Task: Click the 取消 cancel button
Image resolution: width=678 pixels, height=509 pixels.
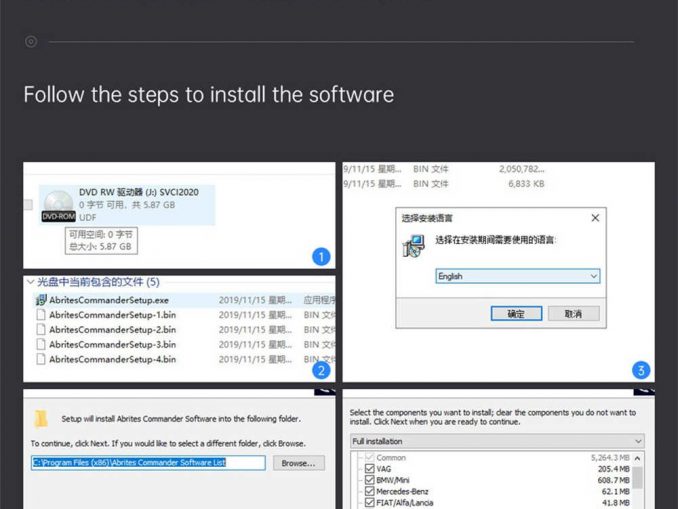Action: coord(574,314)
